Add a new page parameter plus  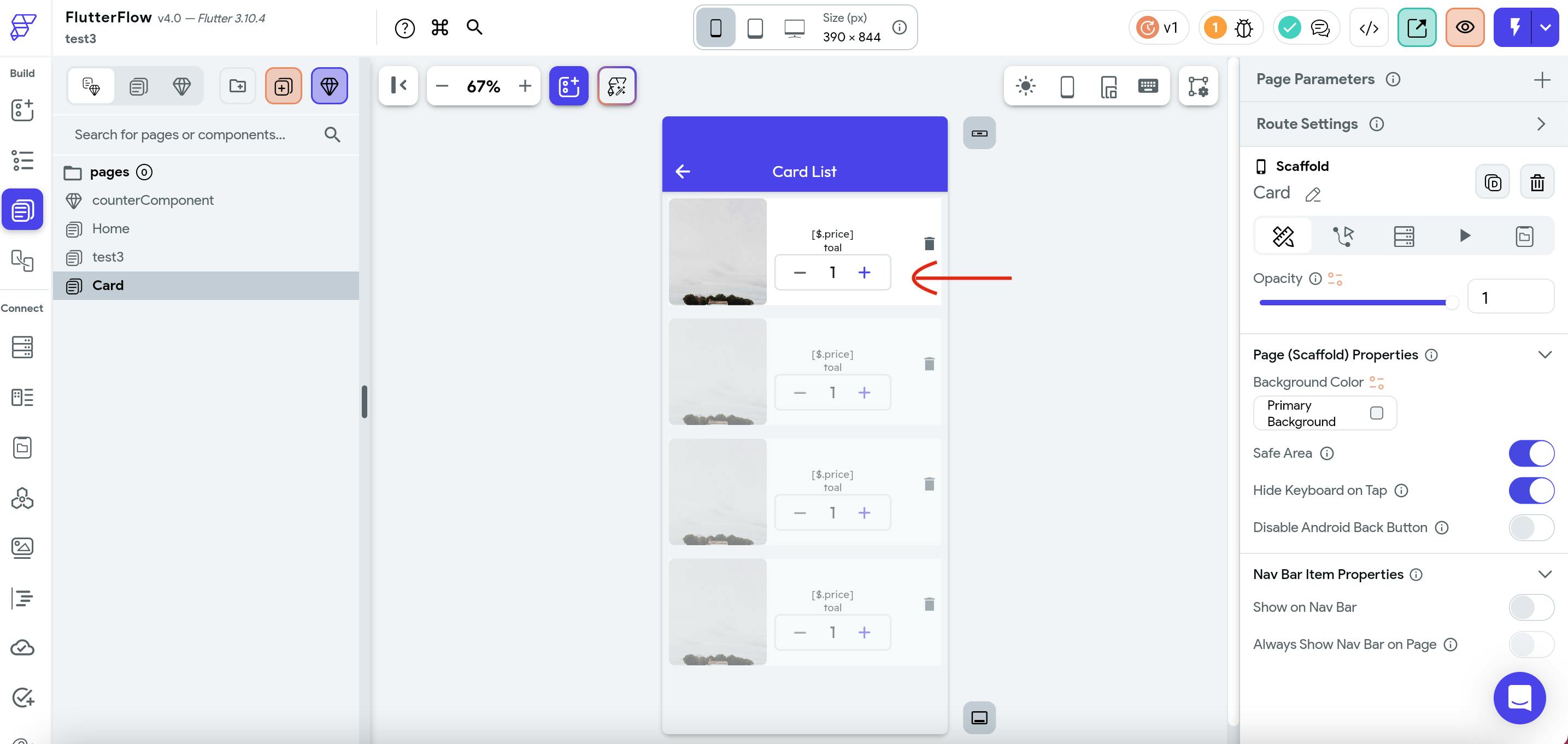1541,80
